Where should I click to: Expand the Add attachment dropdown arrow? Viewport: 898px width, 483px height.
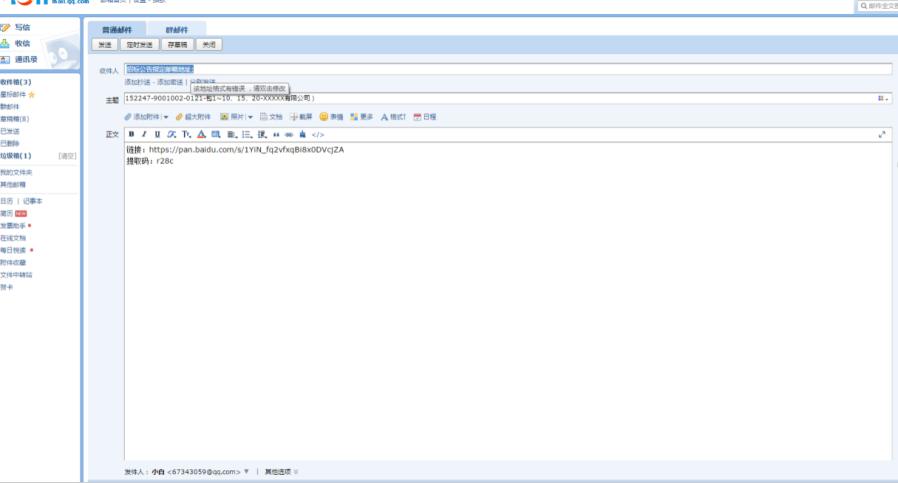166,117
